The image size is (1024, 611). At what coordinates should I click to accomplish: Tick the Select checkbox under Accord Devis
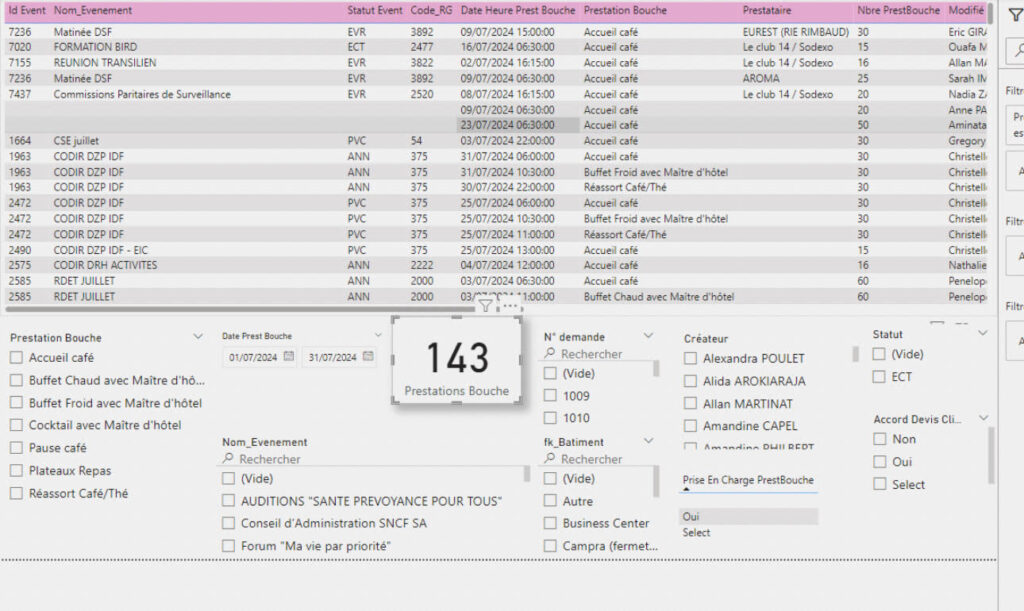pyautogui.click(x=880, y=484)
